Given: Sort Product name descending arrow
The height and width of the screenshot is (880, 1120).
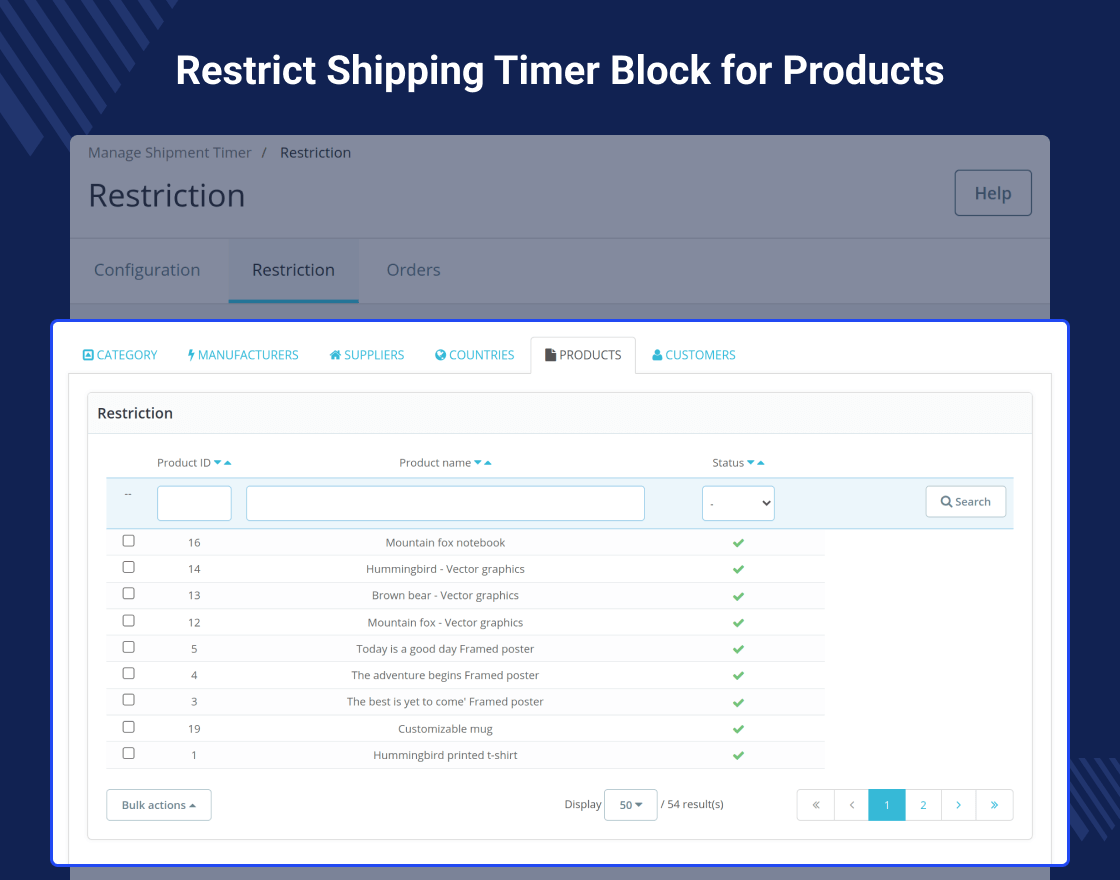Looking at the screenshot, I should point(478,463).
